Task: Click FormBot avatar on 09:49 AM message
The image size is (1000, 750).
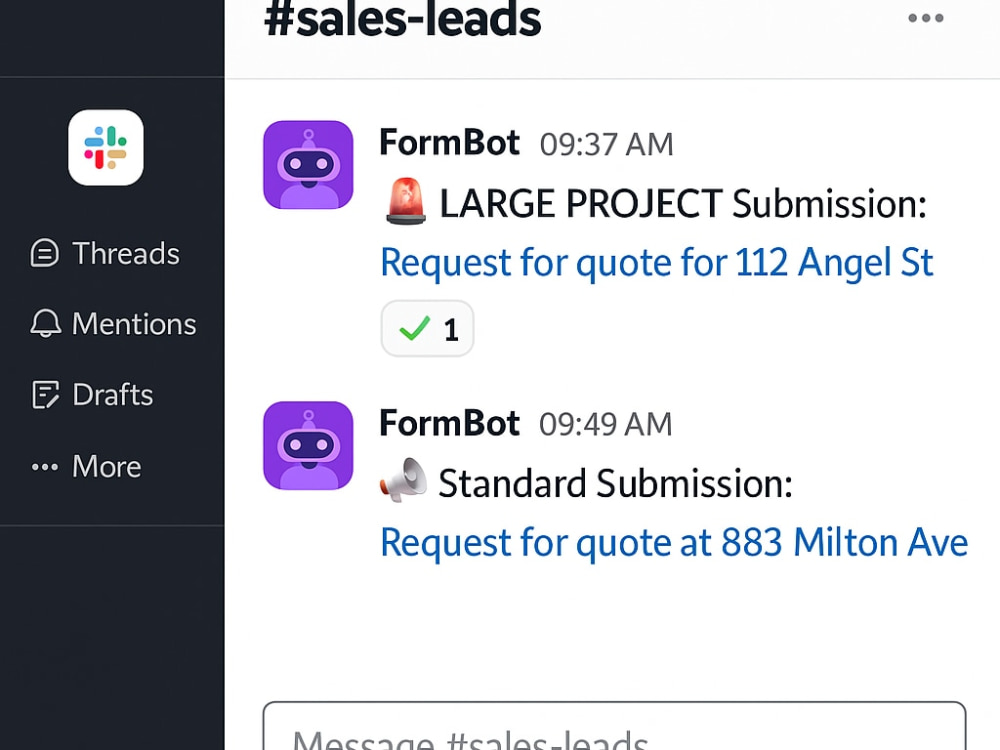Action: pyautogui.click(x=308, y=446)
